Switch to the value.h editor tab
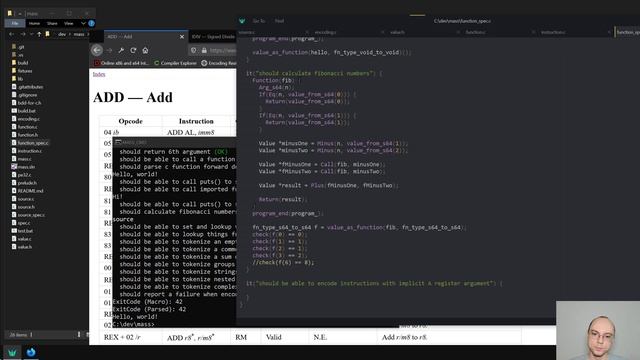This screenshot has width=640, height=360. pyautogui.click(x=398, y=32)
